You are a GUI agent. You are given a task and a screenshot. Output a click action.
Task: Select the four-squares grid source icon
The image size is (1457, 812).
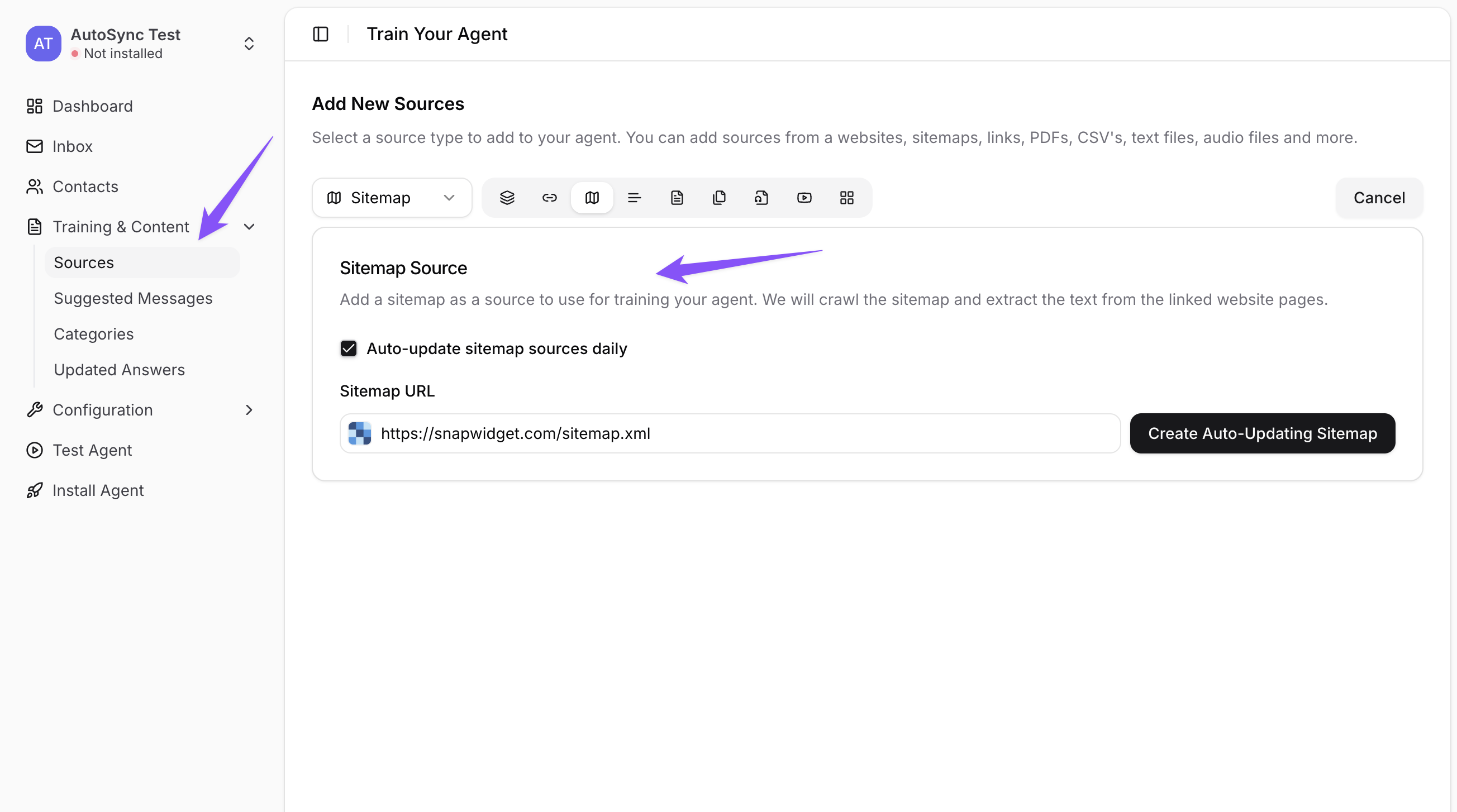(846, 198)
